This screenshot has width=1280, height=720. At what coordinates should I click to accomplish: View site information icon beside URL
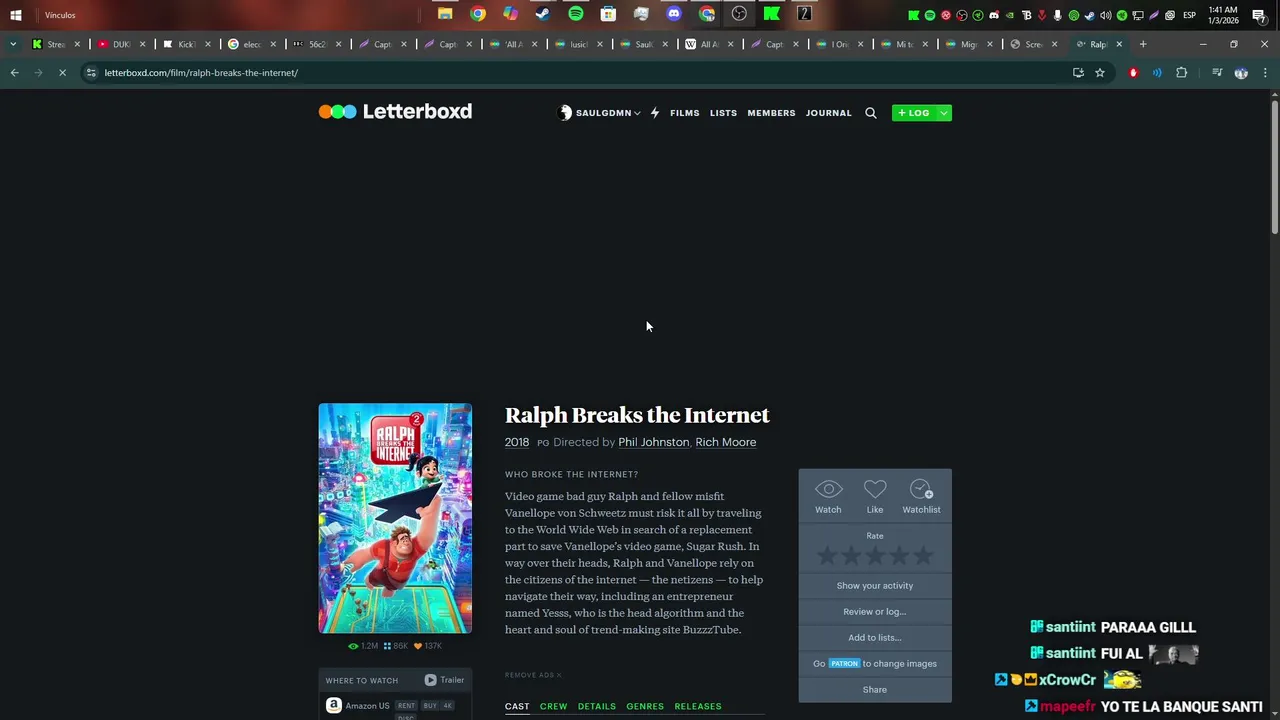point(91,73)
